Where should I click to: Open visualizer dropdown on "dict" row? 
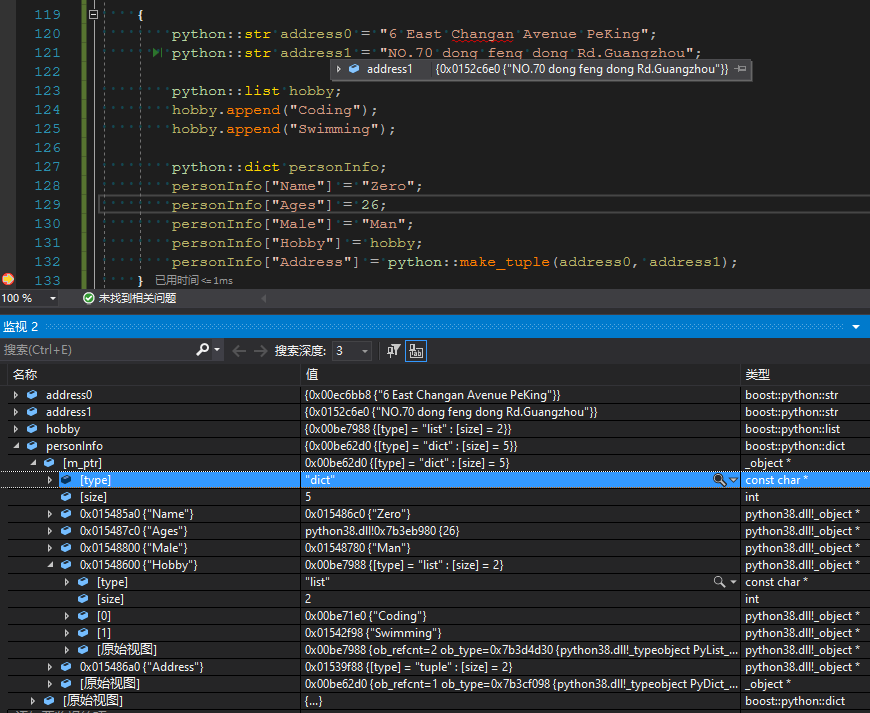pyautogui.click(x=734, y=480)
